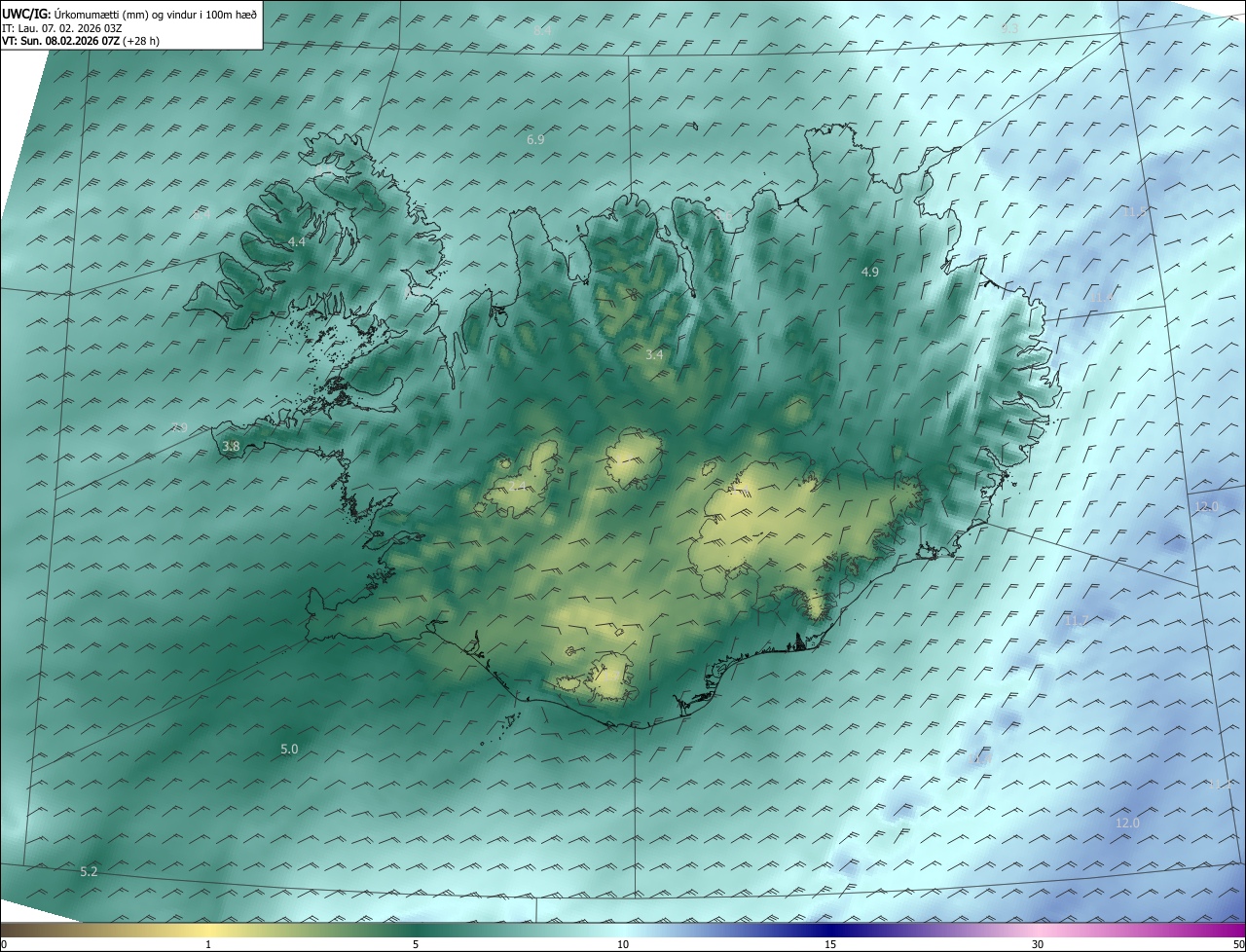Click the "10" tick on the color scale
The height and width of the screenshot is (952, 1246).
point(623,944)
